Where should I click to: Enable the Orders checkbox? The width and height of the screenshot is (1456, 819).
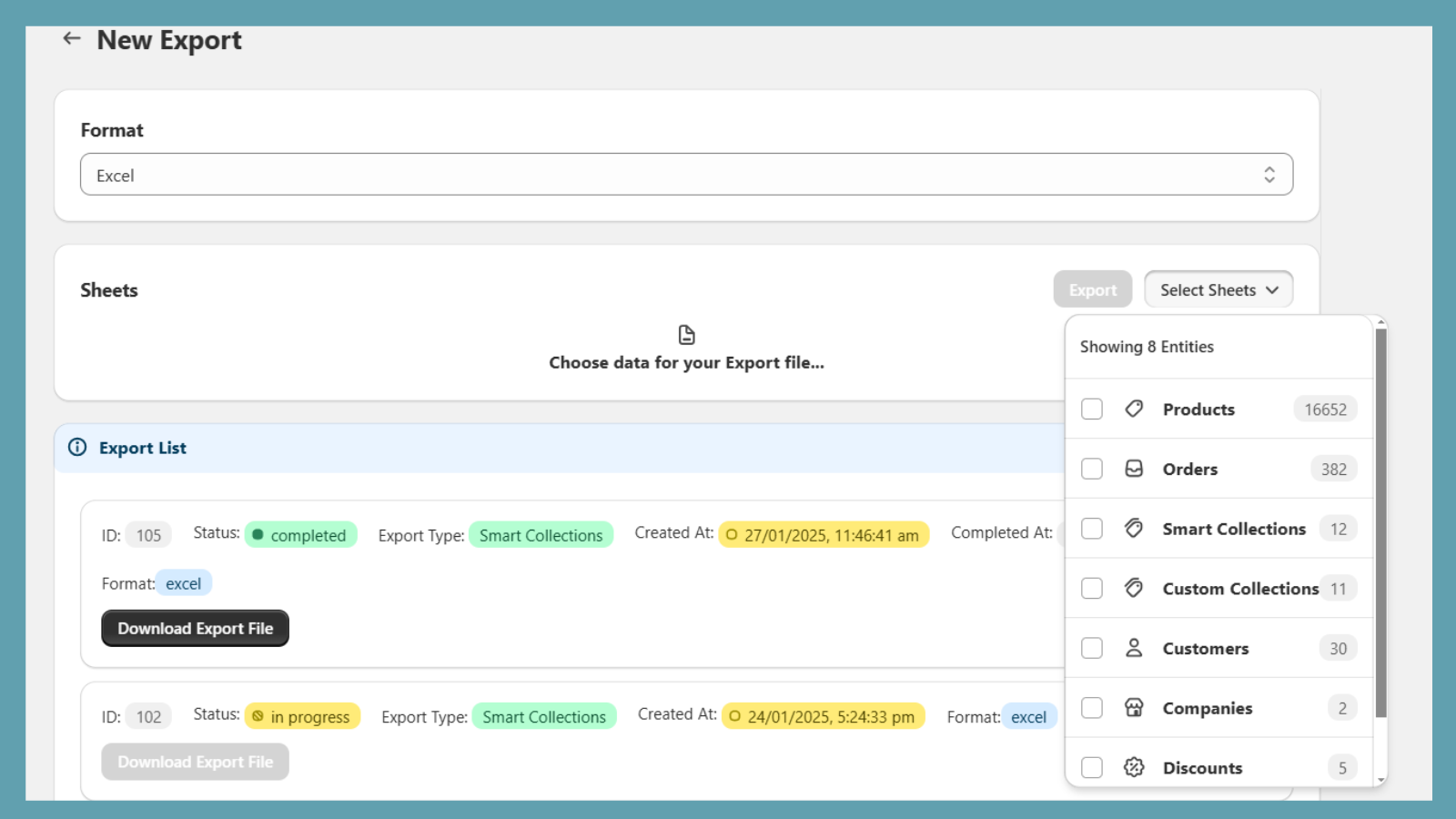pyautogui.click(x=1091, y=469)
